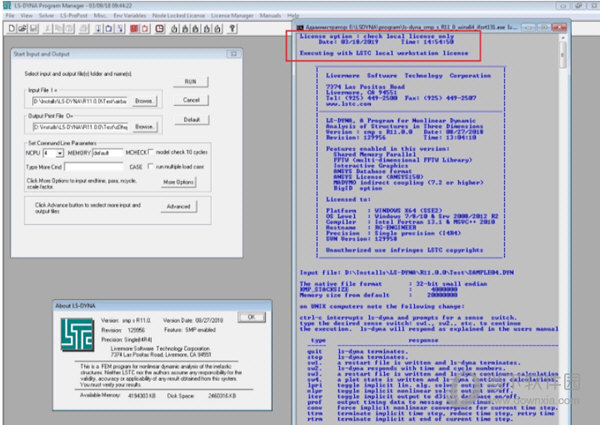
Task: Click the Type More Cmd input field
Action: coord(94,167)
